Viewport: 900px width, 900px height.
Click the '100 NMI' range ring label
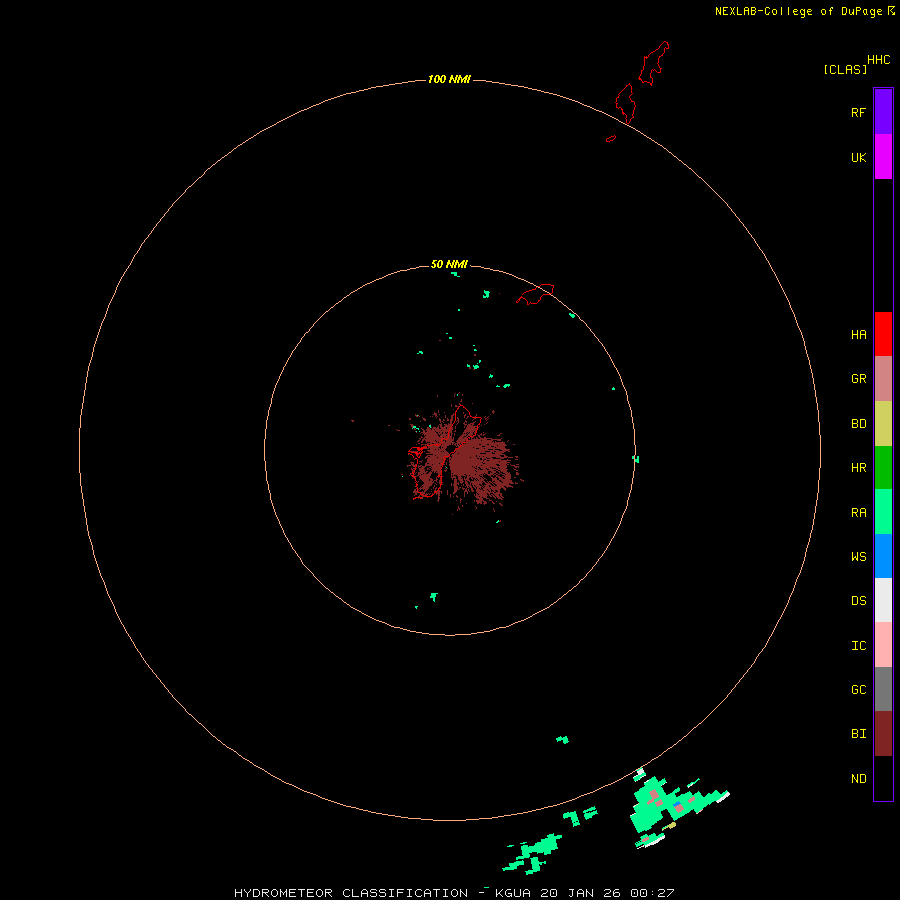(449, 79)
